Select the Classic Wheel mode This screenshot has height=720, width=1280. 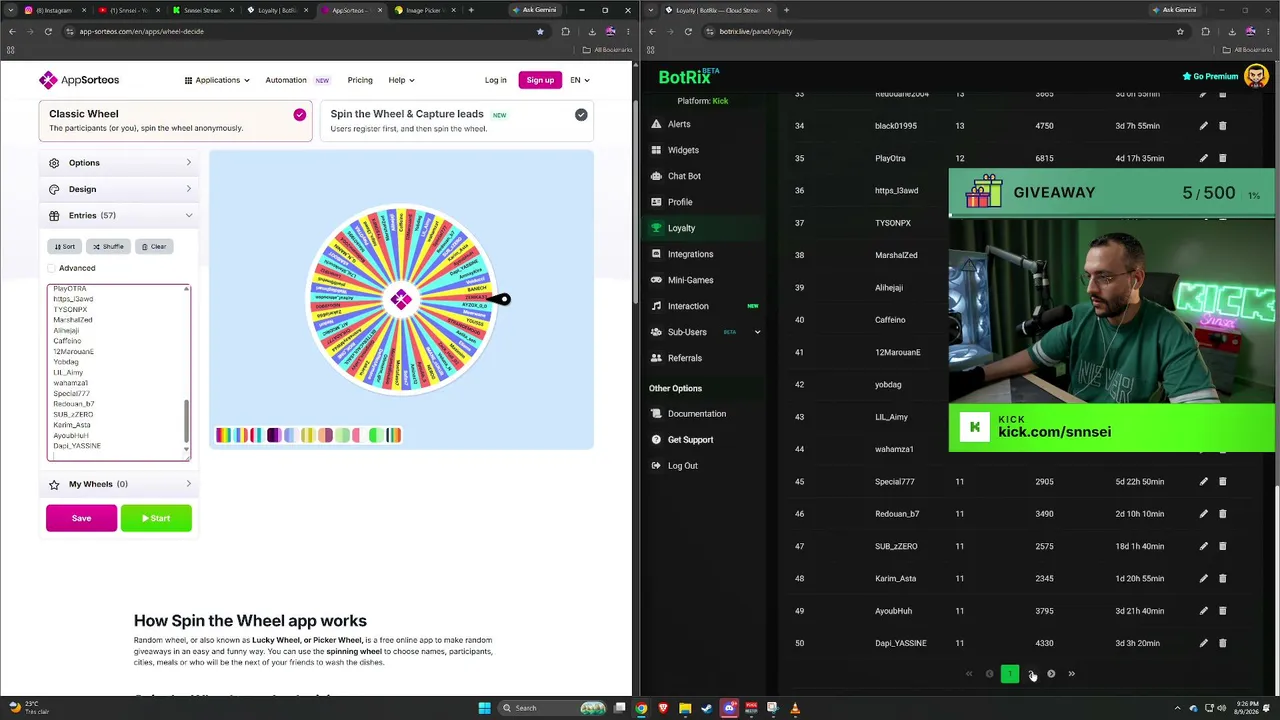pos(176,121)
